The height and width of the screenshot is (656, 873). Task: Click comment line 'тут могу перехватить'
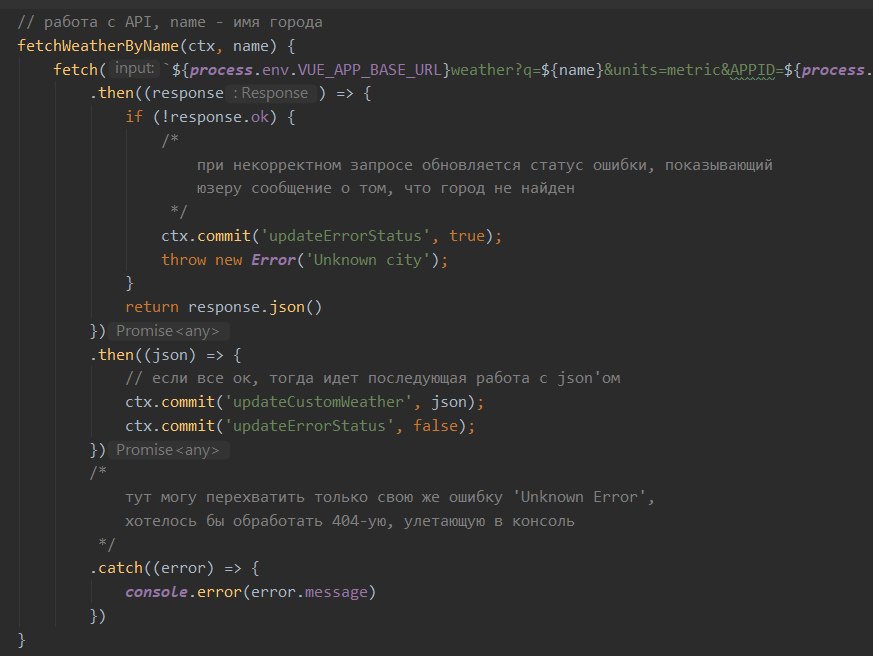390,497
